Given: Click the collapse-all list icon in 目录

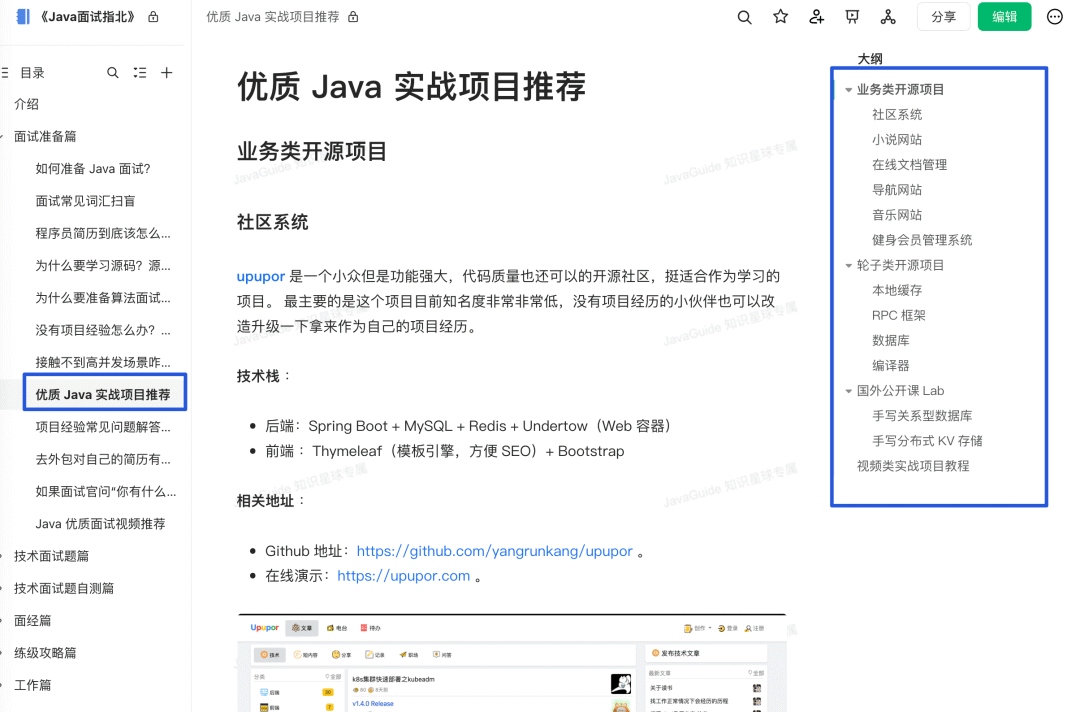Looking at the screenshot, I should pos(140,72).
